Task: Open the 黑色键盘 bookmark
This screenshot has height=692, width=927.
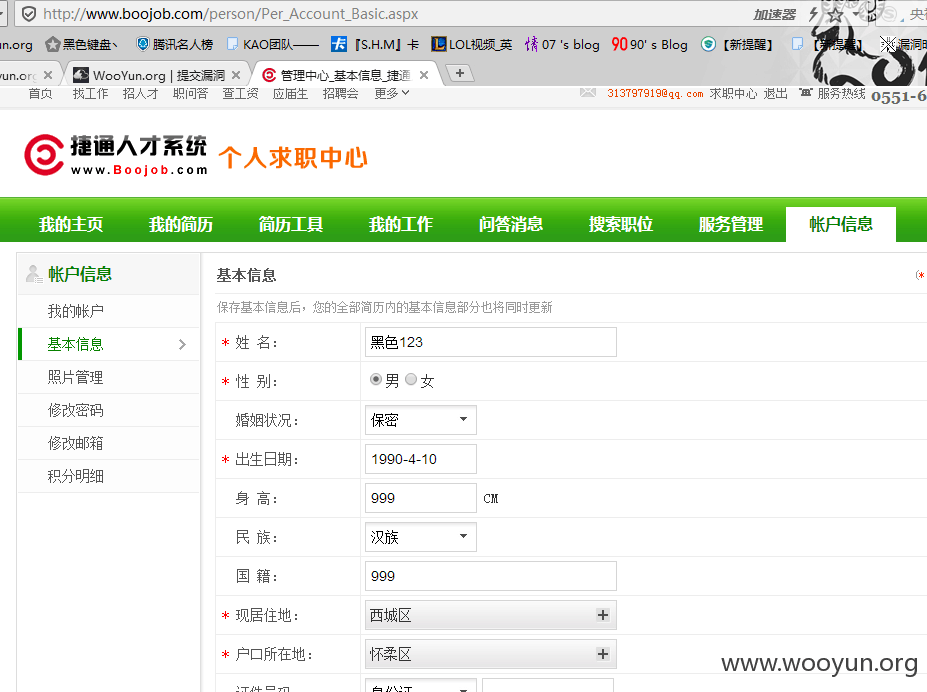Action: tap(82, 44)
